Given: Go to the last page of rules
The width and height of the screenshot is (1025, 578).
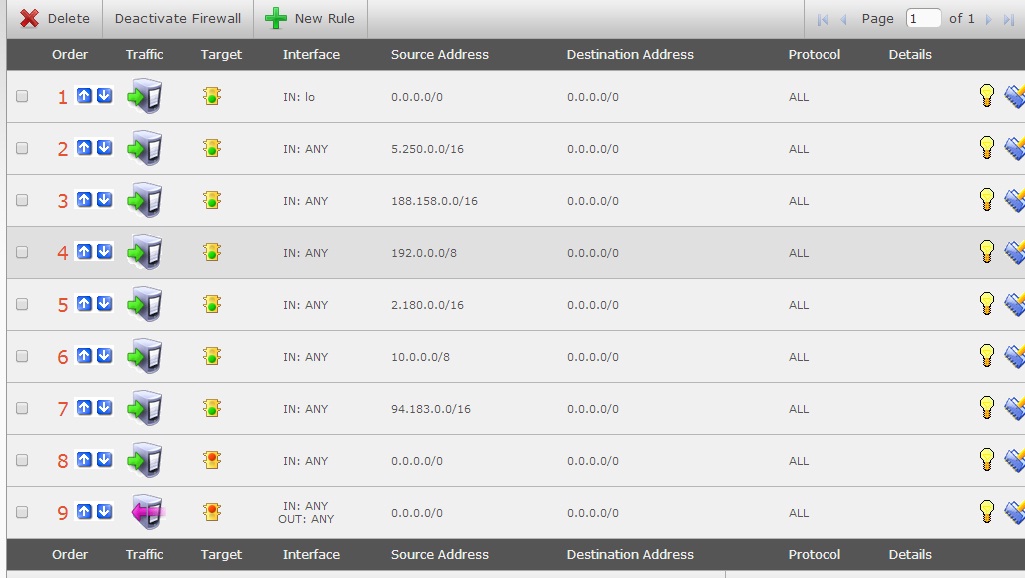Looking at the screenshot, I should [x=1007, y=19].
